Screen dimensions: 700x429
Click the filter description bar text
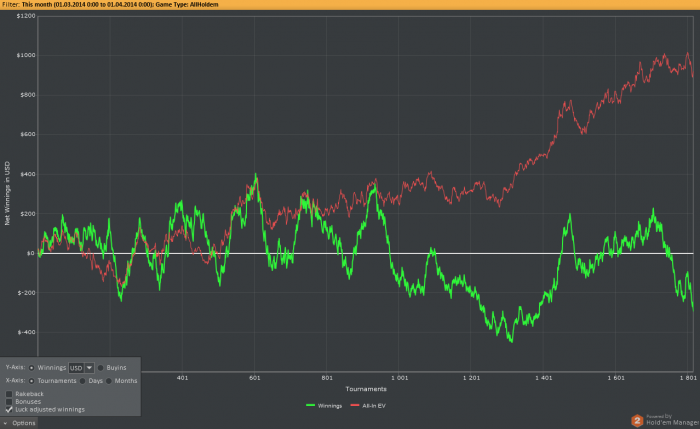(110, 4)
